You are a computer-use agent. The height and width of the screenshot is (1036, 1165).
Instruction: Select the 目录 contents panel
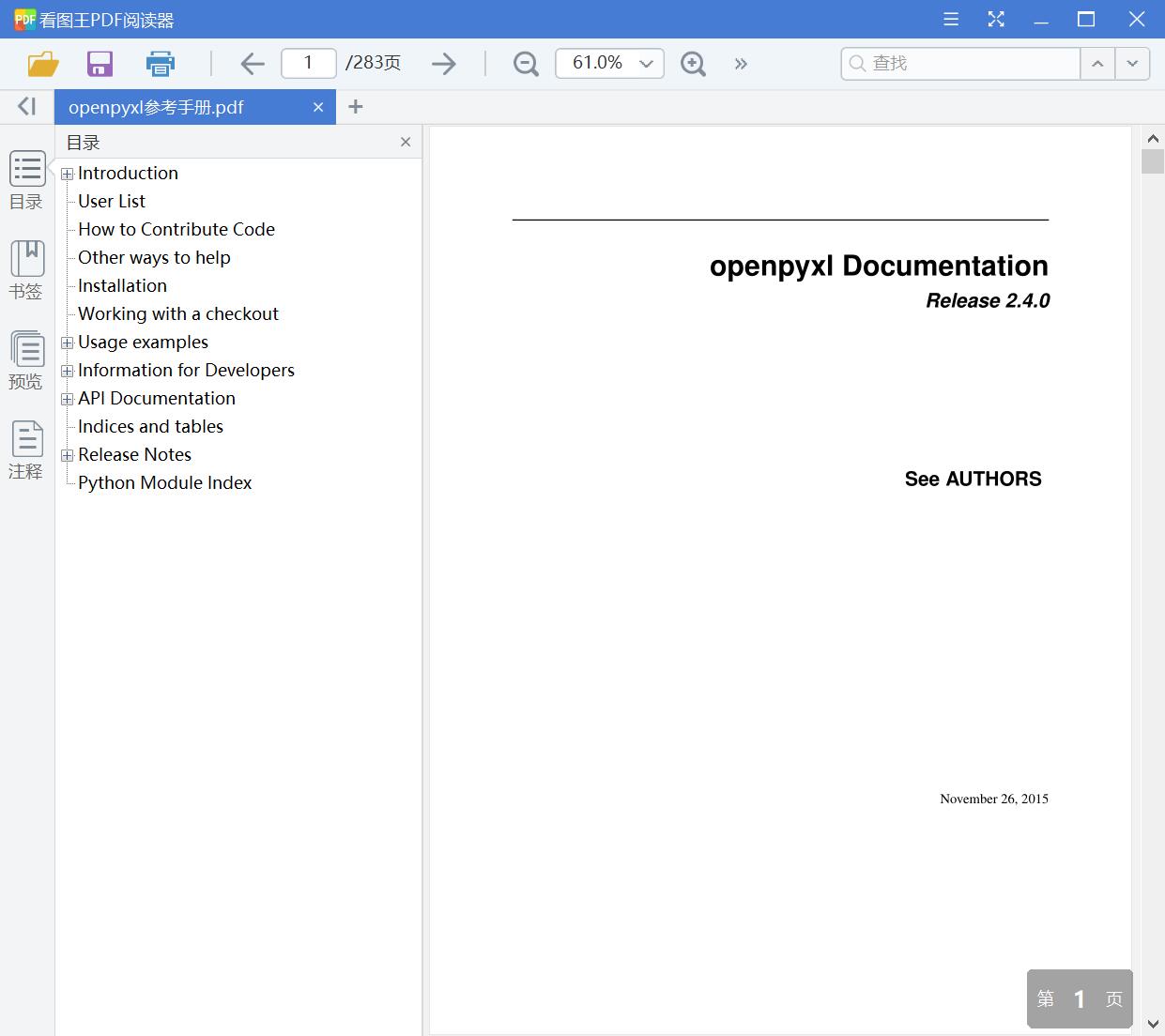click(26, 179)
